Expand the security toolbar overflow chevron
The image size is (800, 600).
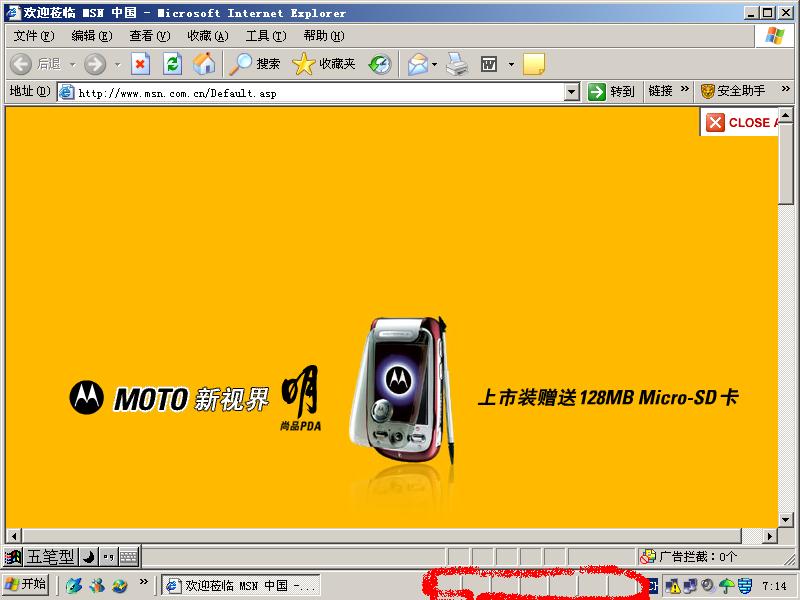[786, 89]
